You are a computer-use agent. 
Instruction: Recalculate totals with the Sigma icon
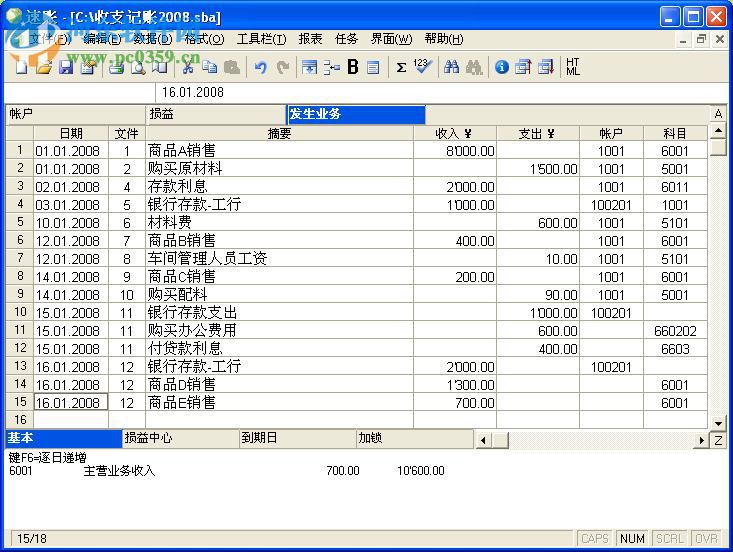[401, 67]
